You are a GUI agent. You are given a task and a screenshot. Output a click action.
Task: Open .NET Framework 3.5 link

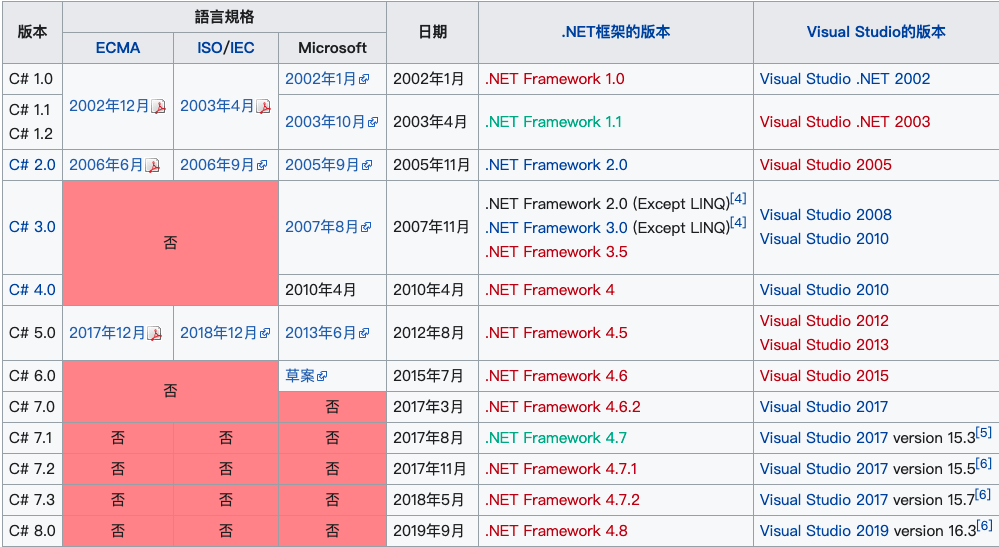point(556,252)
